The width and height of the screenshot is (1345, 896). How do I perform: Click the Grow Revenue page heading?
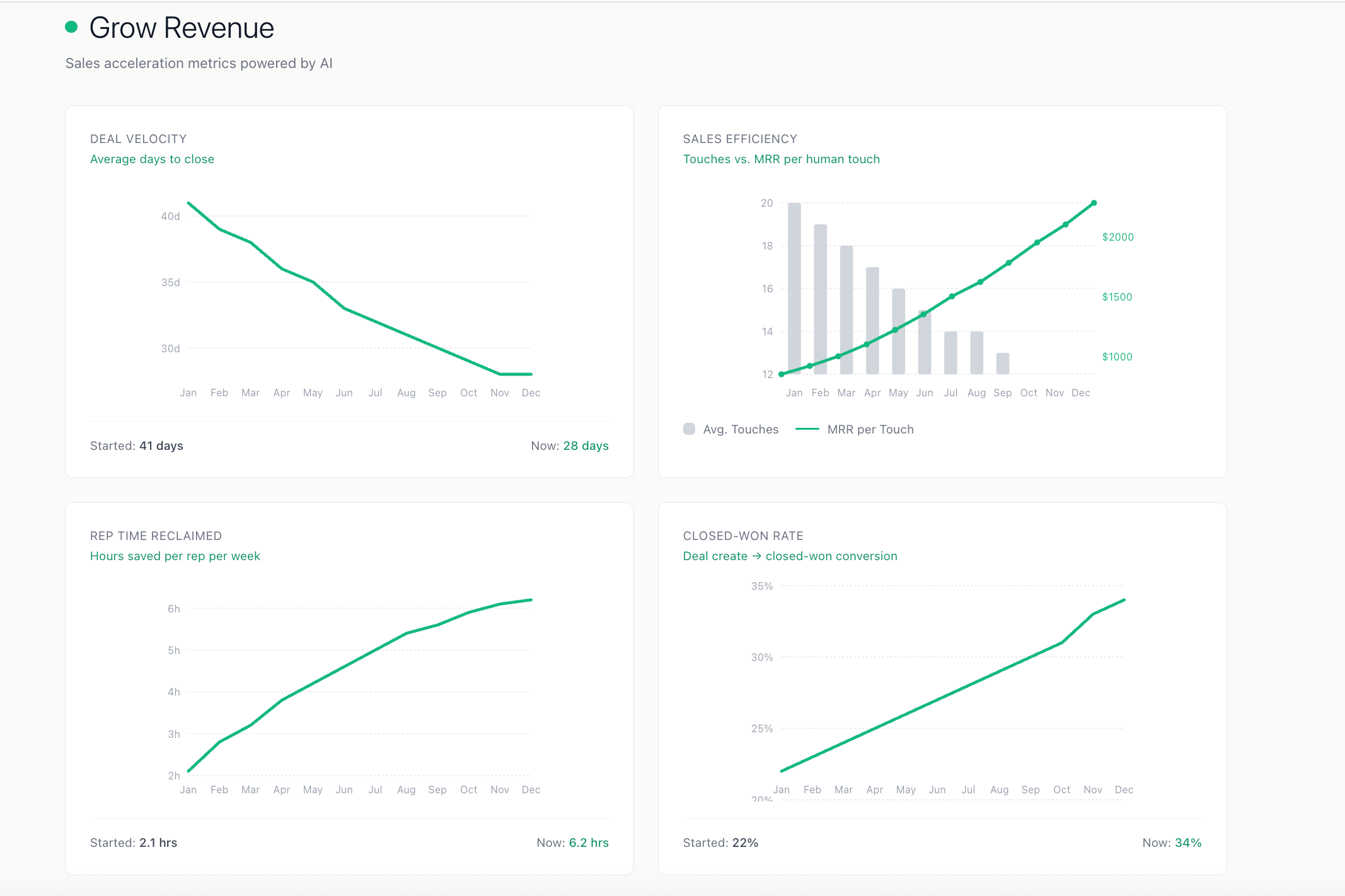click(x=182, y=28)
